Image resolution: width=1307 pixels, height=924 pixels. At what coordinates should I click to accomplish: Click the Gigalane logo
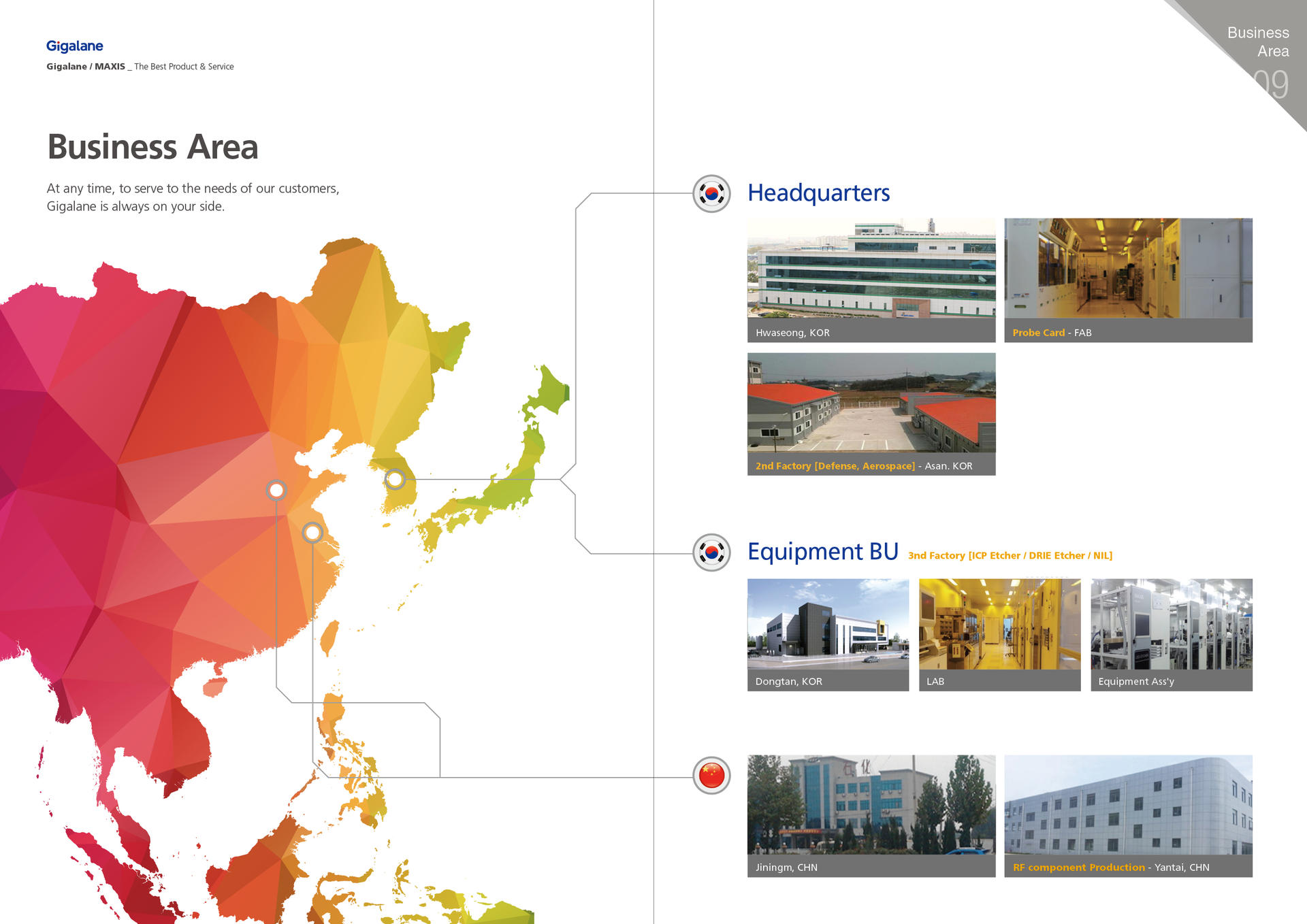pos(75,46)
